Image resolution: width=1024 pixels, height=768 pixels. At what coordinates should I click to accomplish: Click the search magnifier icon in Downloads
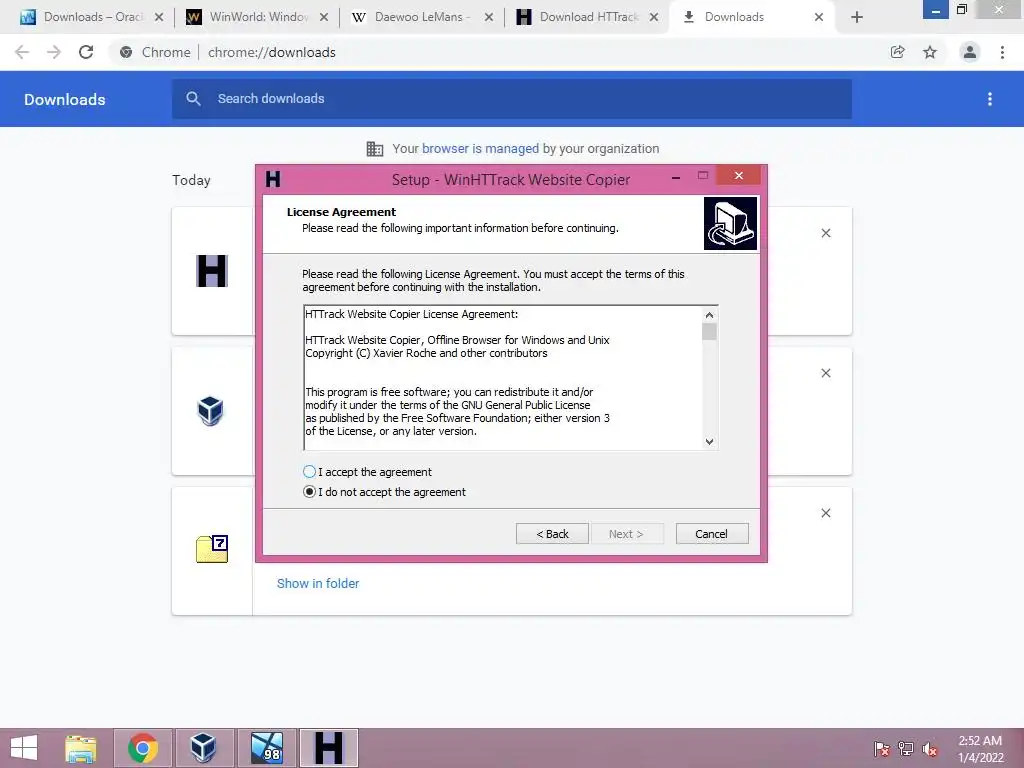click(x=193, y=99)
